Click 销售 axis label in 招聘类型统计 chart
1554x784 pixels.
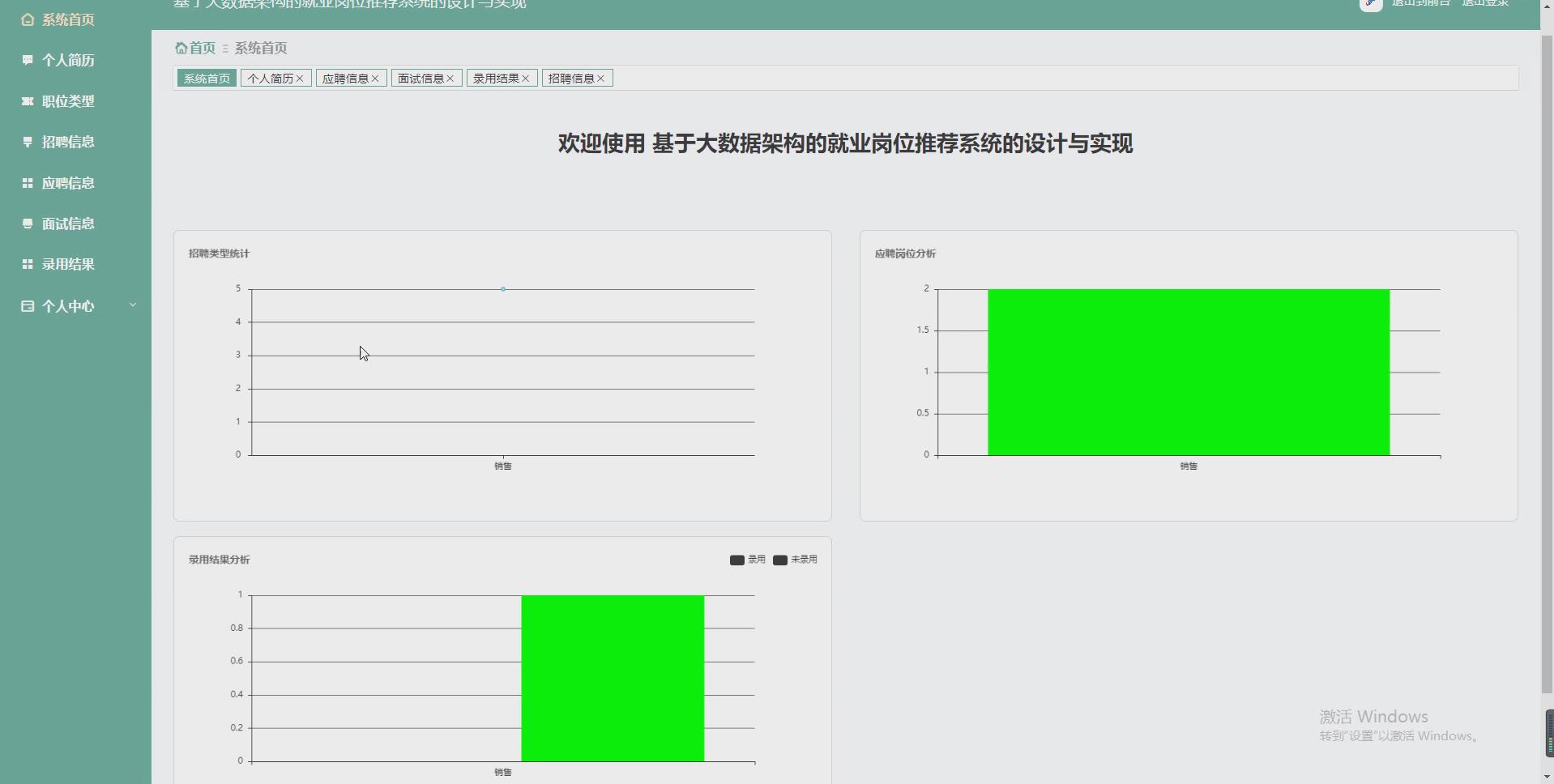tap(503, 466)
